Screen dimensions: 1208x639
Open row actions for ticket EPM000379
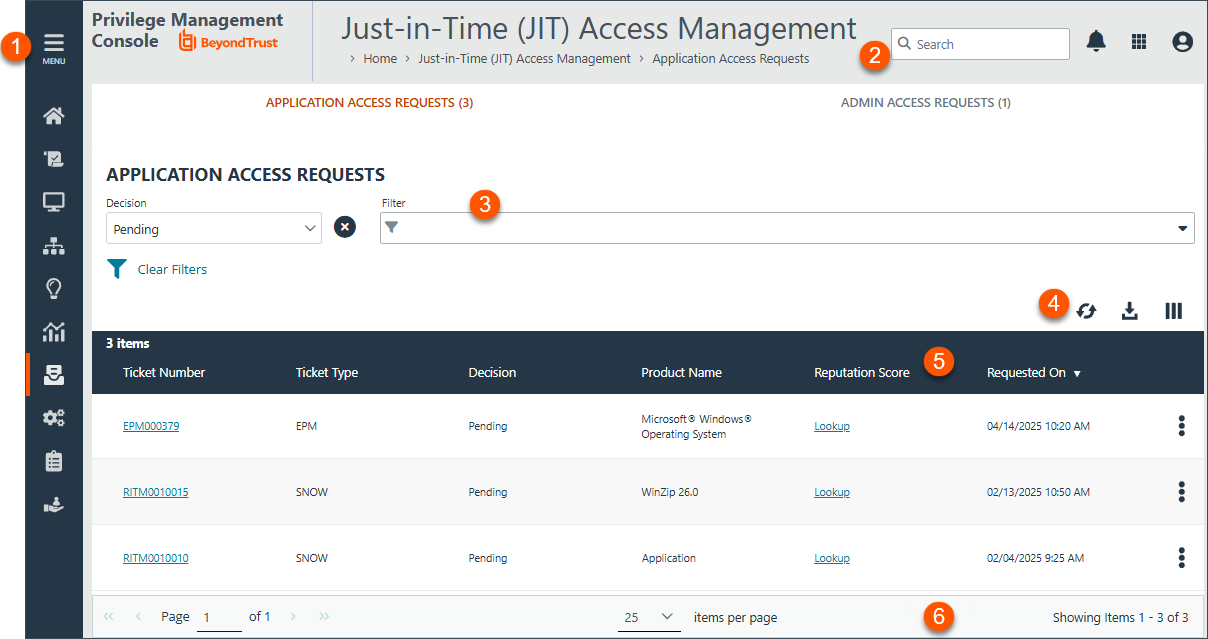1181,426
